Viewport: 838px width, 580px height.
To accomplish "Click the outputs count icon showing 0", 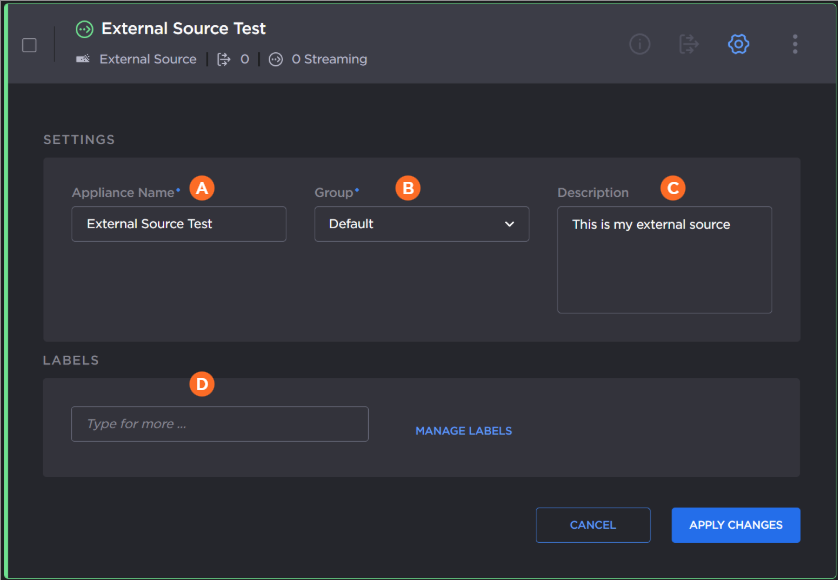I will click(224, 59).
